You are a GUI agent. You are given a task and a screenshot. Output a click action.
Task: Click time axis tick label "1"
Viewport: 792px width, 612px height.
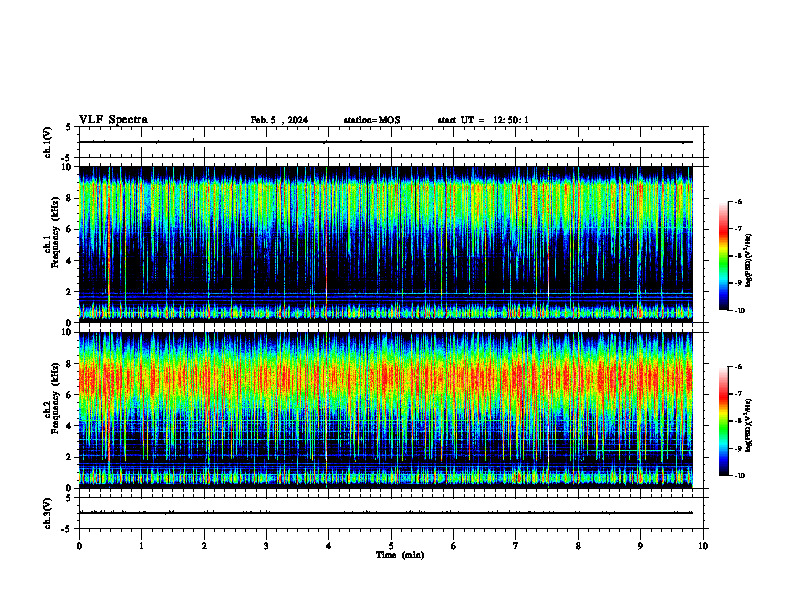pyautogui.click(x=142, y=546)
